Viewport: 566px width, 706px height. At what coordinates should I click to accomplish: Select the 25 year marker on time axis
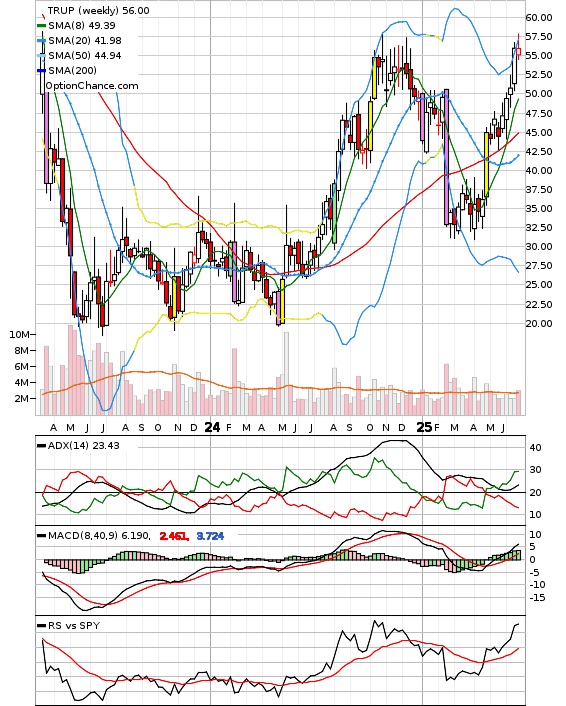tap(424, 427)
